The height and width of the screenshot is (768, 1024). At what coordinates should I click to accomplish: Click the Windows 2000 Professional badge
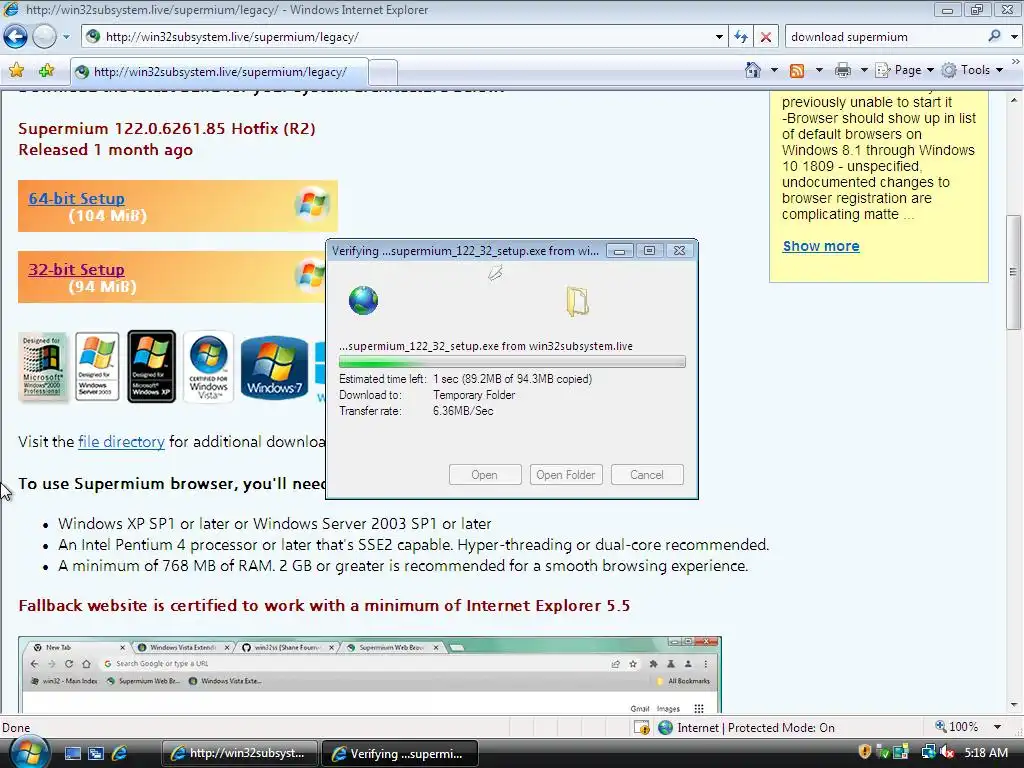click(43, 366)
